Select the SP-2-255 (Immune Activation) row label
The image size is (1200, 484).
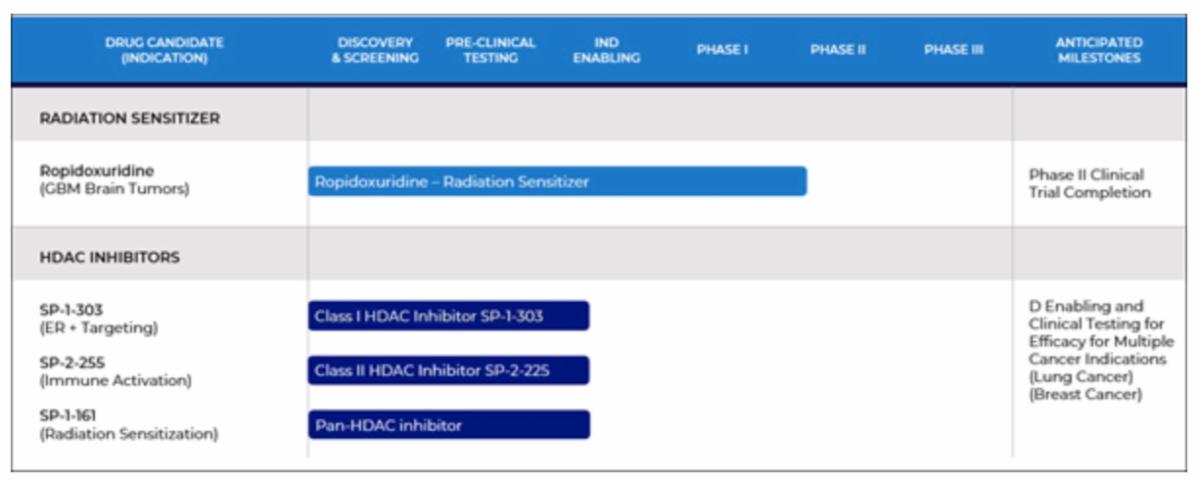(x=115, y=371)
